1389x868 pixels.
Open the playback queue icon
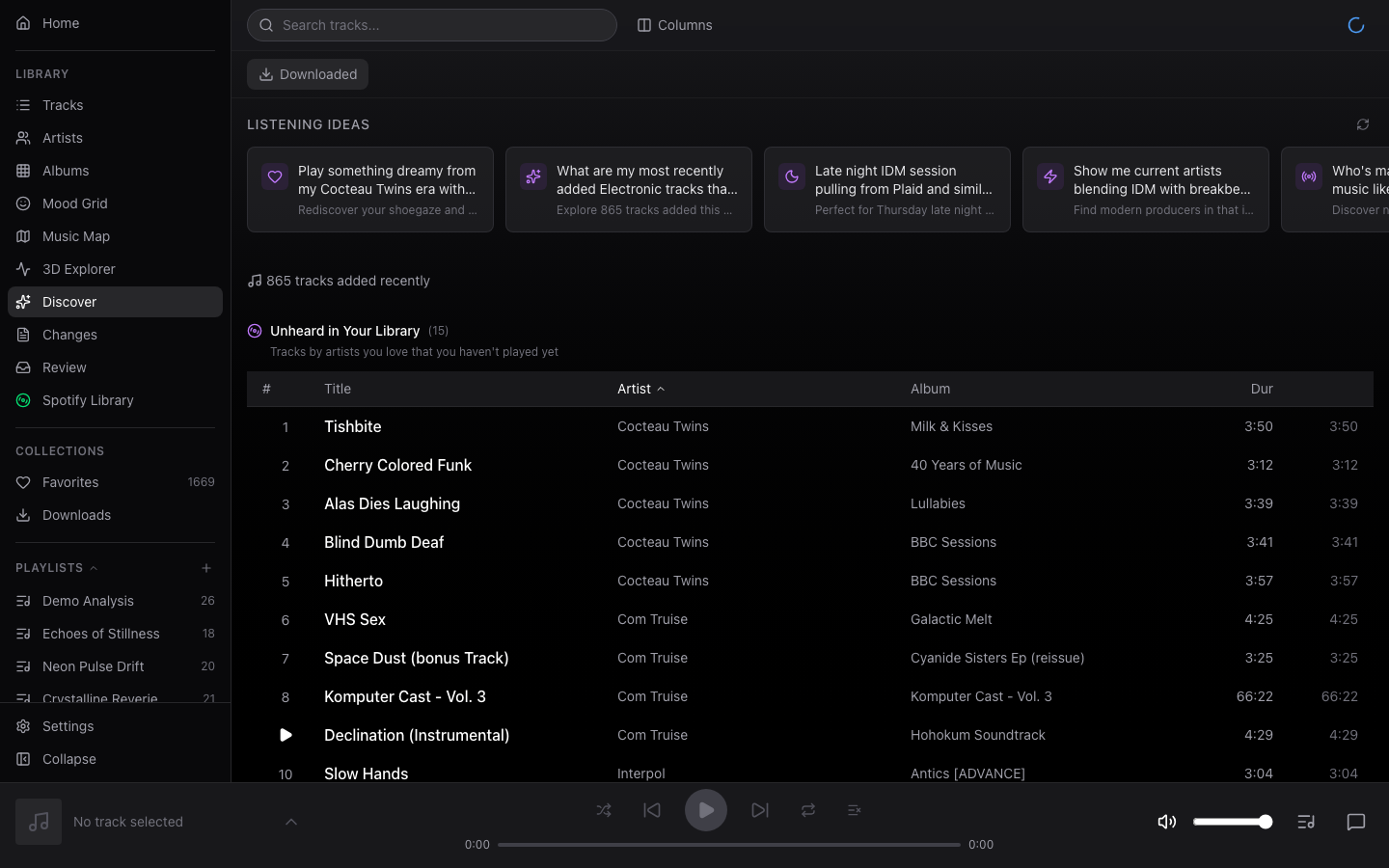1306,822
